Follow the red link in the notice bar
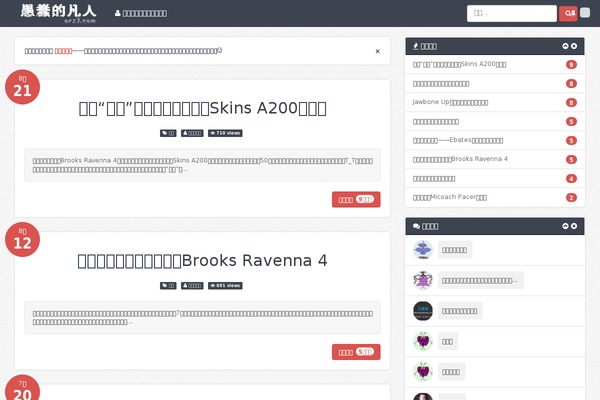 tap(63, 51)
